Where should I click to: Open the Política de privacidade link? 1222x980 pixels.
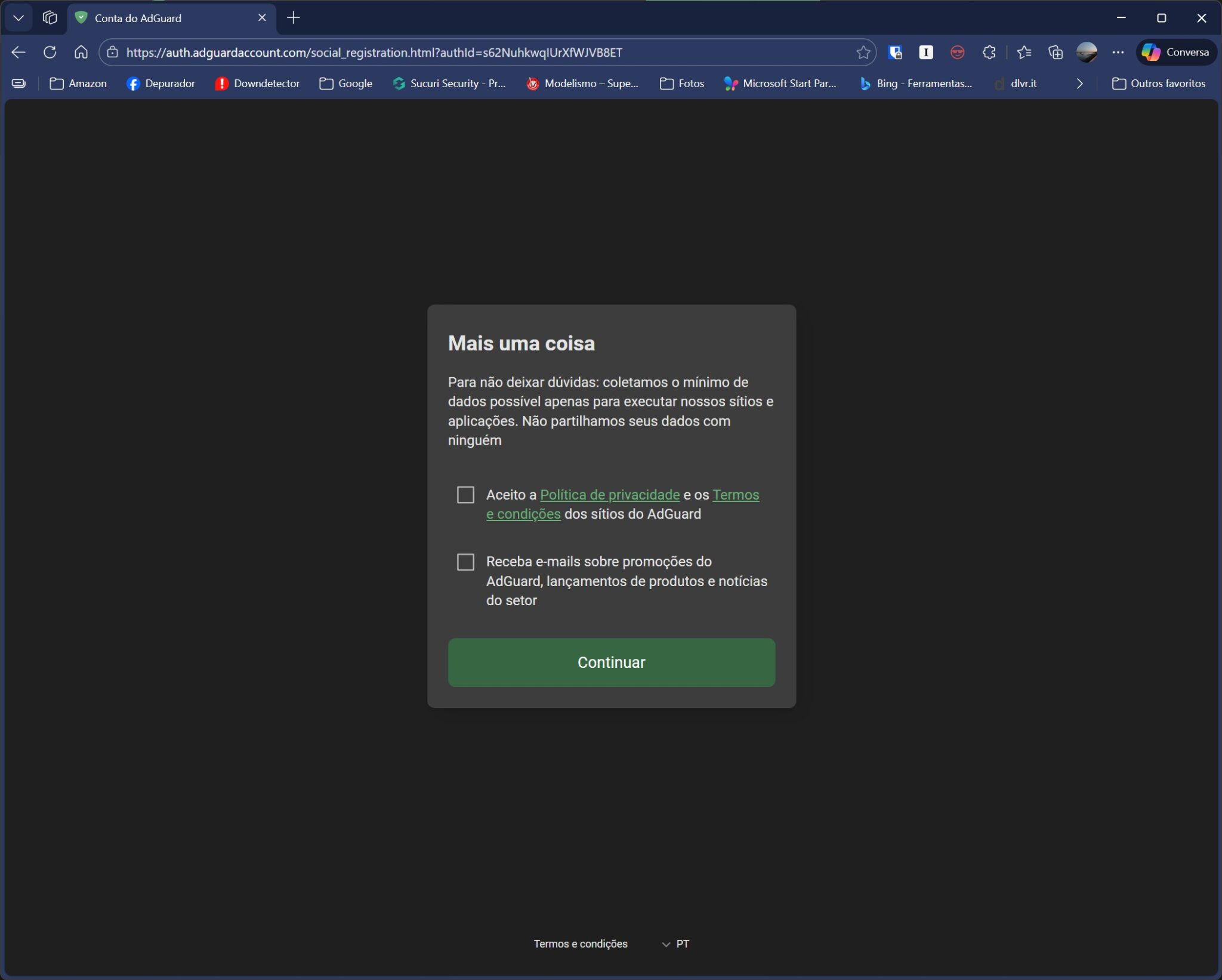click(609, 495)
